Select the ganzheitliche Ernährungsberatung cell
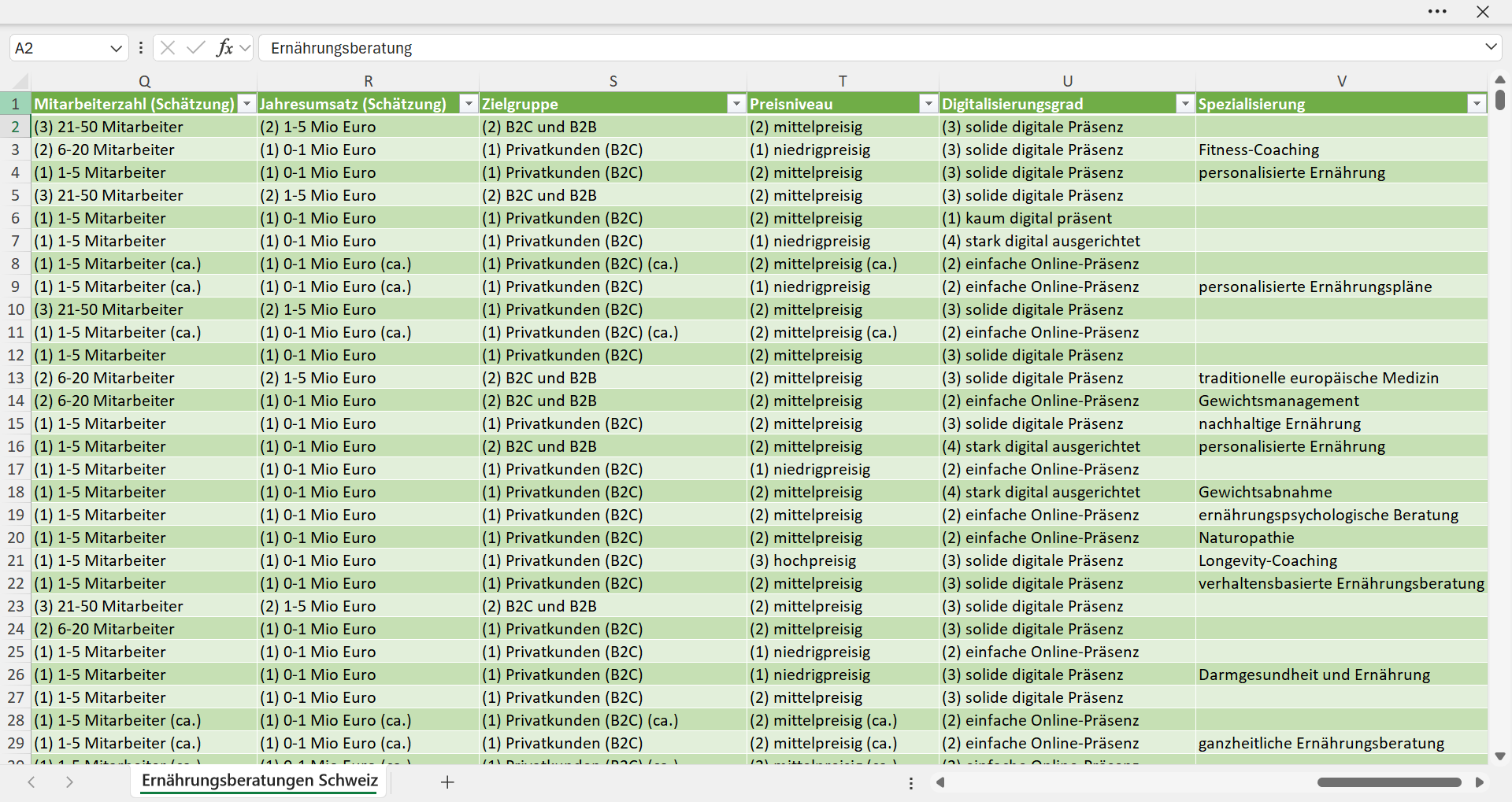This screenshot has height=802, width=1512. tap(1341, 743)
